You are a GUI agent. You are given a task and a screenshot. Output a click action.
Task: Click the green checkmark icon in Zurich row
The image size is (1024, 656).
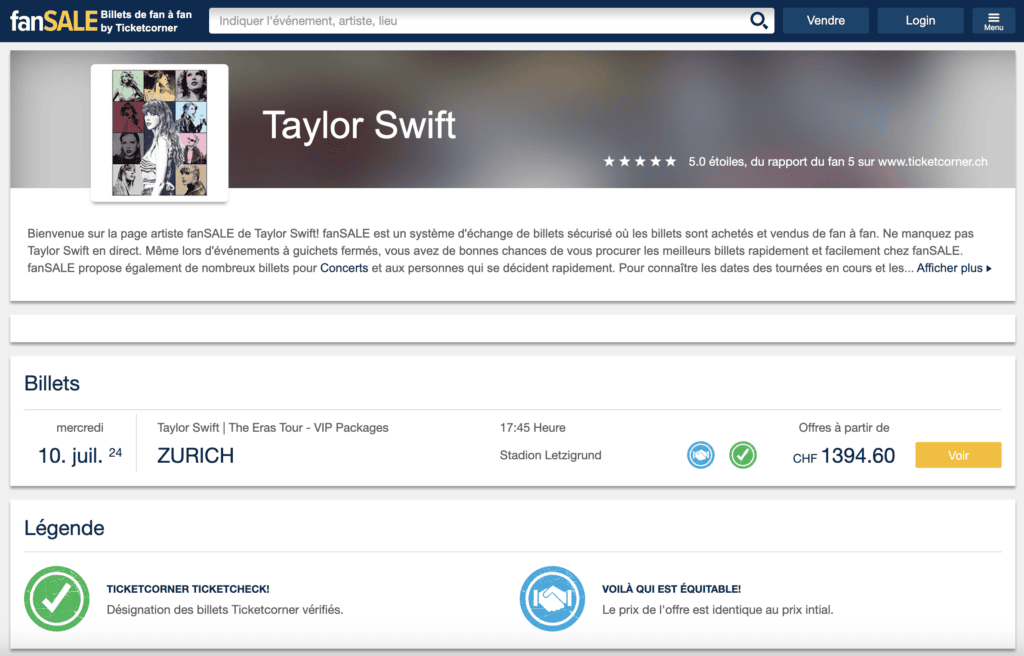click(x=742, y=455)
